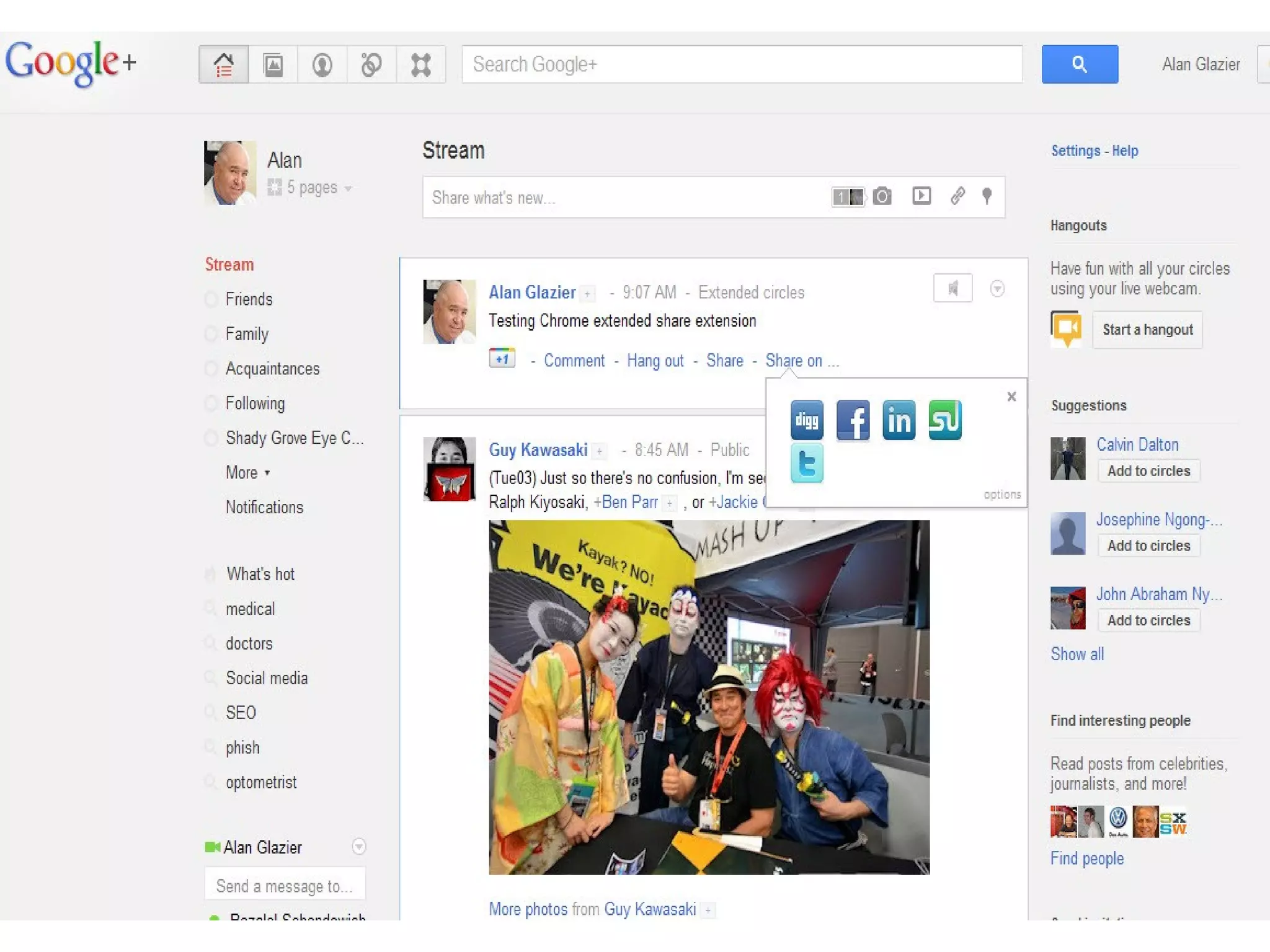Open What's hot in sidebar
Image resolution: width=1270 pixels, height=952 pixels.
point(260,574)
